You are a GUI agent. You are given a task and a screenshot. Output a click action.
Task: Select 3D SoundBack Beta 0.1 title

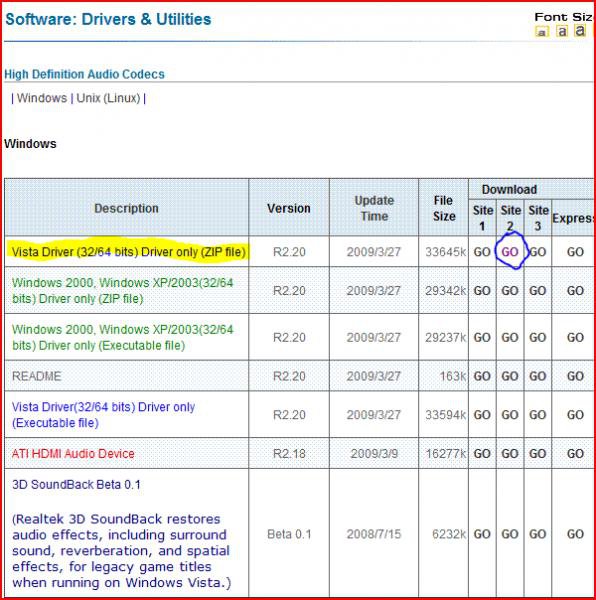point(76,485)
